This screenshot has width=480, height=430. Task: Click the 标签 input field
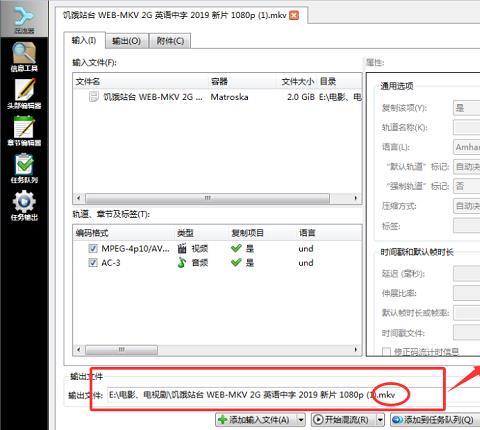467,226
